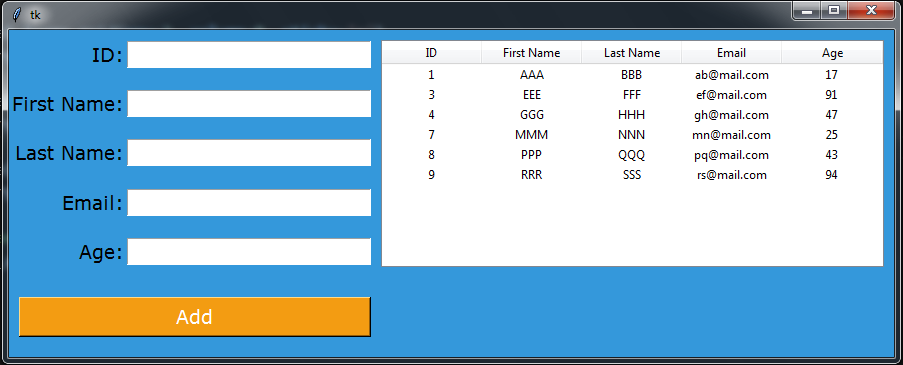Maximize the tk window
Viewport: 903px width, 365px height.
pos(834,10)
